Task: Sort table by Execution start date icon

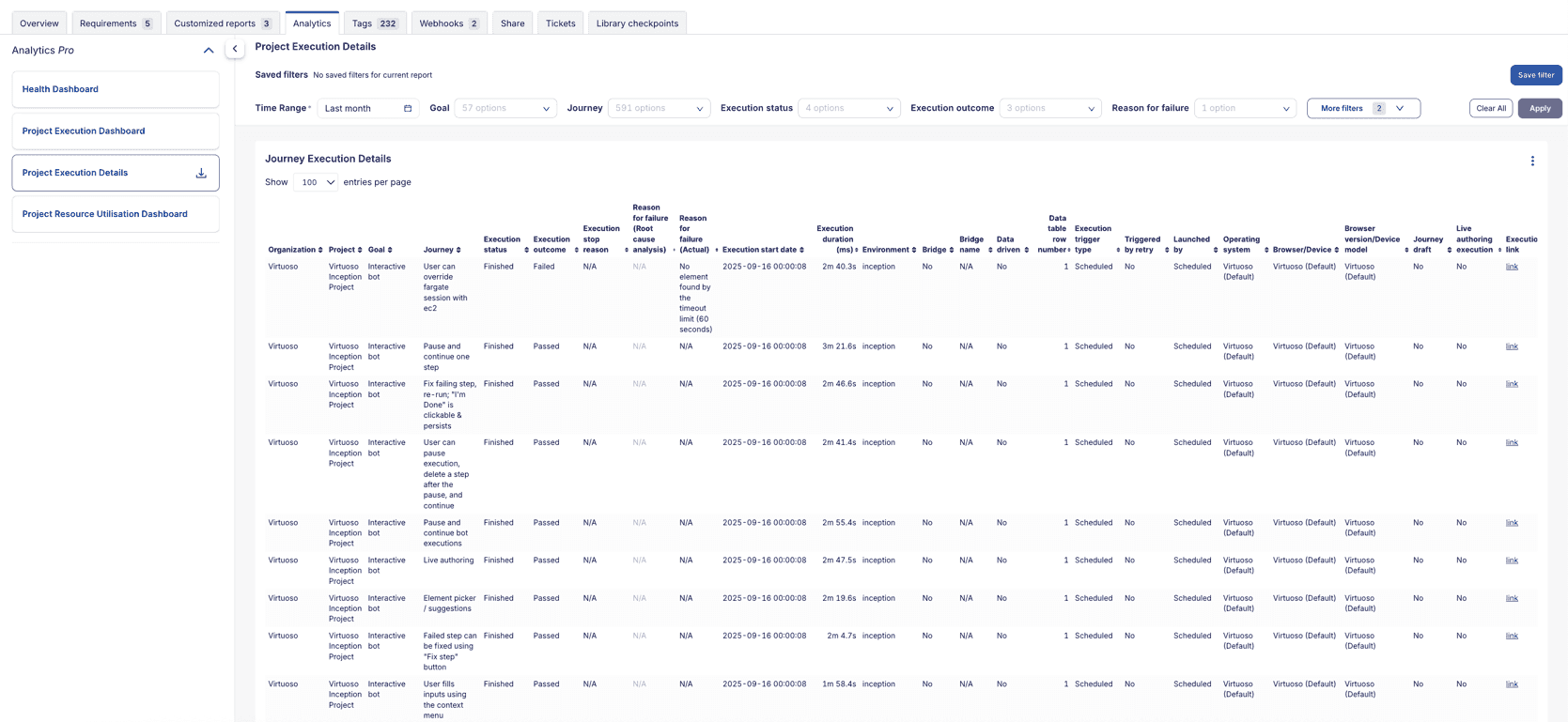Action: pos(801,251)
